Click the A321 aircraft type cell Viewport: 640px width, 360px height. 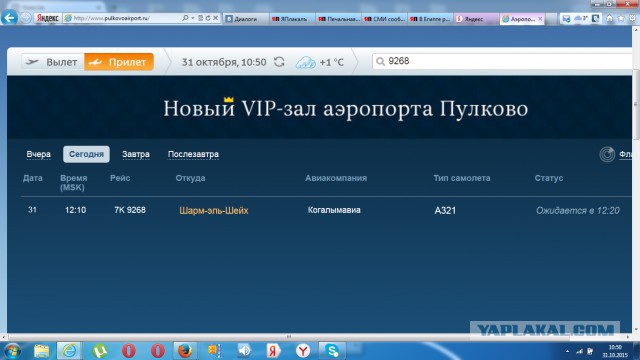click(x=445, y=210)
